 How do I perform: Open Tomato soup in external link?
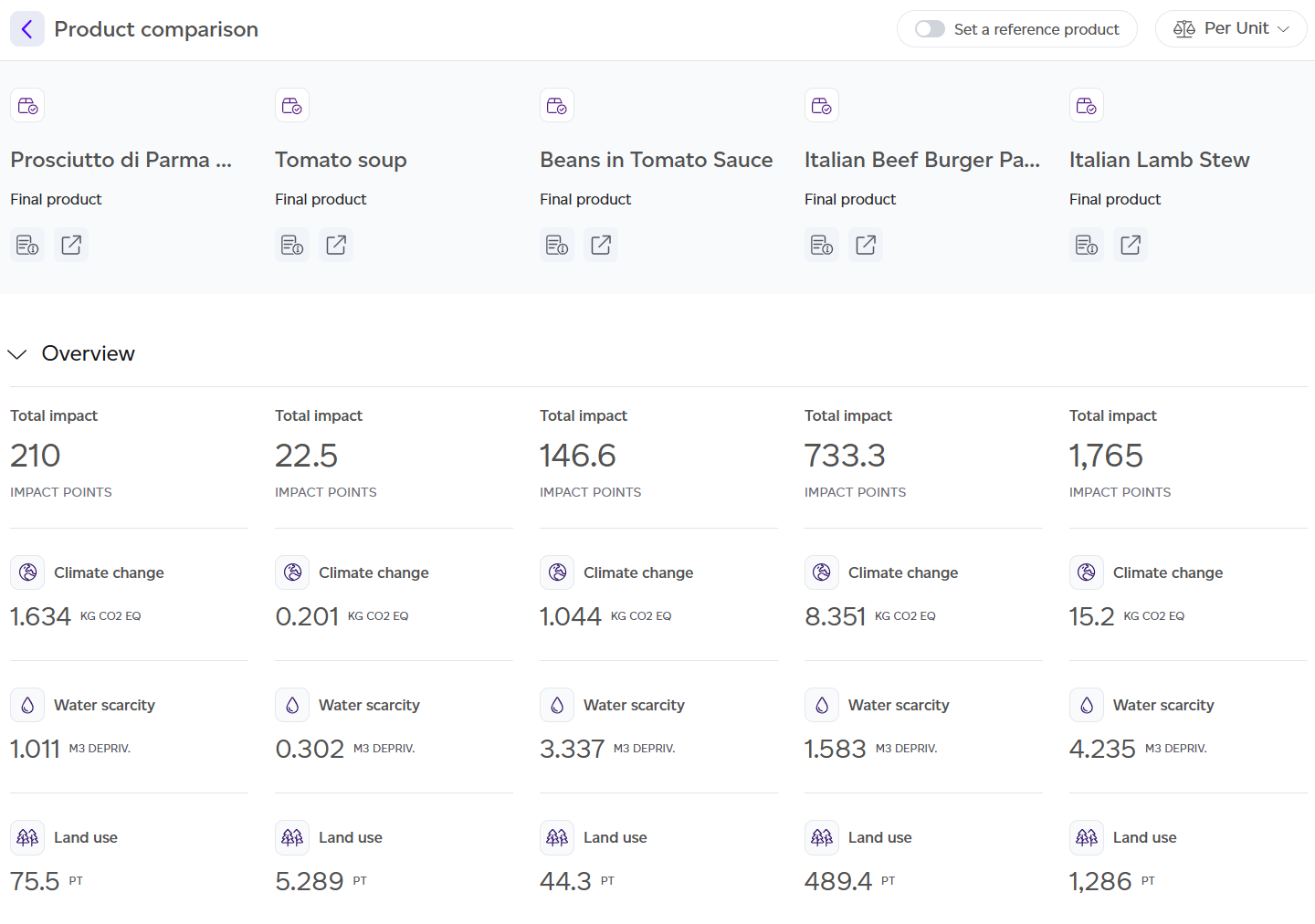[336, 245]
